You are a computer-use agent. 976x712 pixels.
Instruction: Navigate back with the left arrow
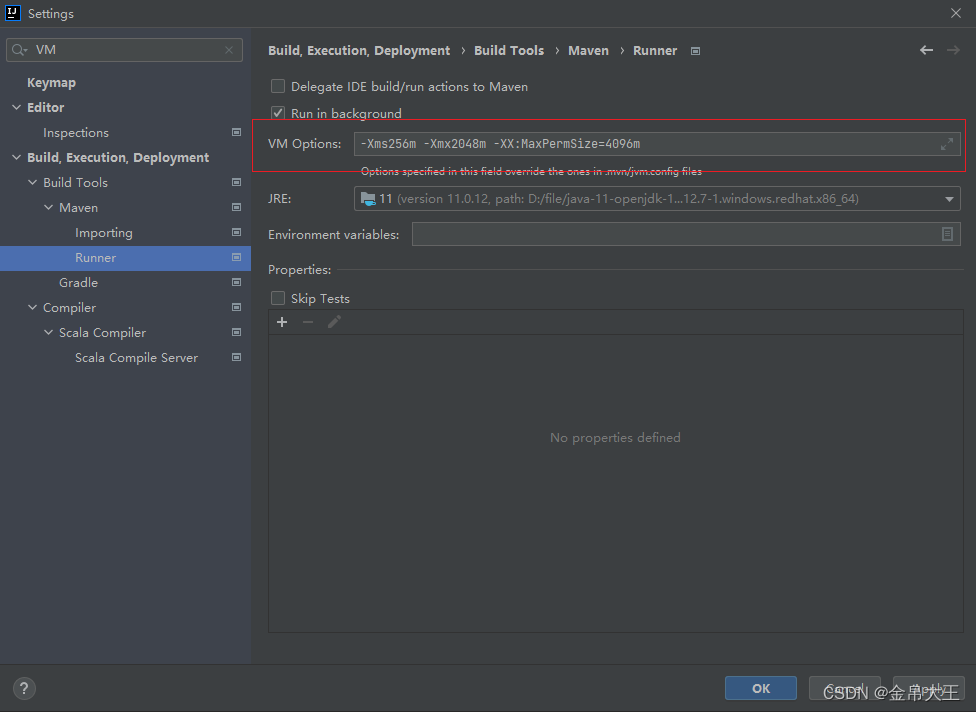coord(926,50)
